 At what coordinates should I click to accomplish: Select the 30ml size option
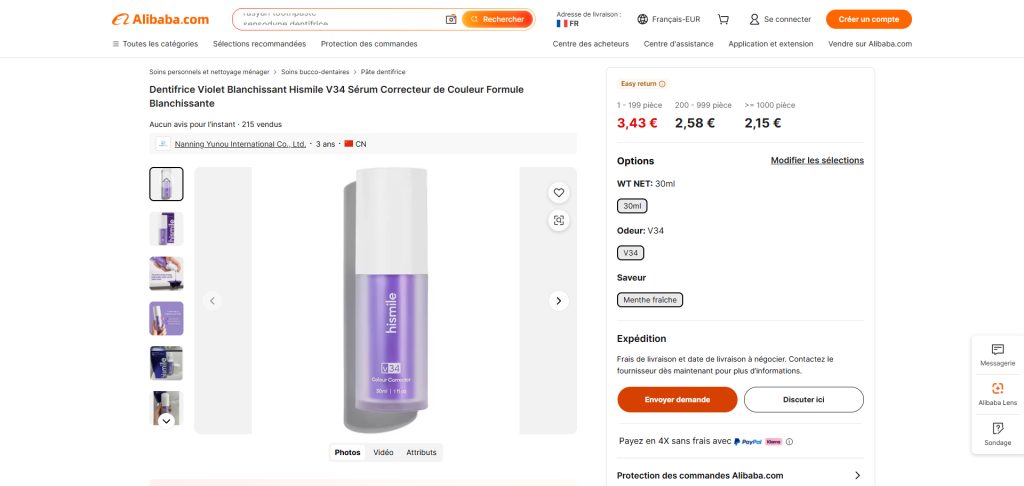click(x=632, y=206)
